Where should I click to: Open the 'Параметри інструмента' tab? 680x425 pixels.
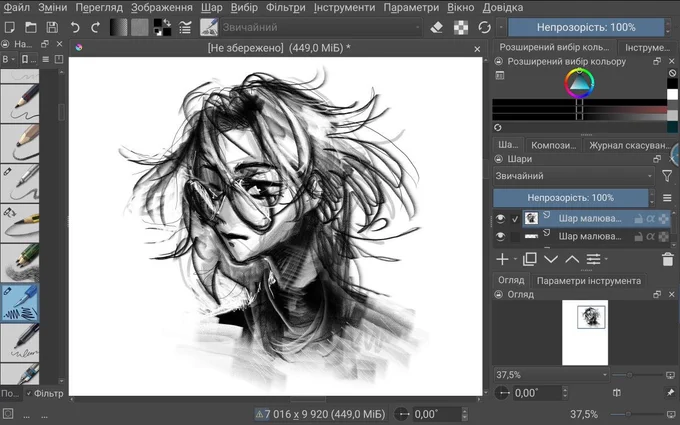tap(588, 281)
